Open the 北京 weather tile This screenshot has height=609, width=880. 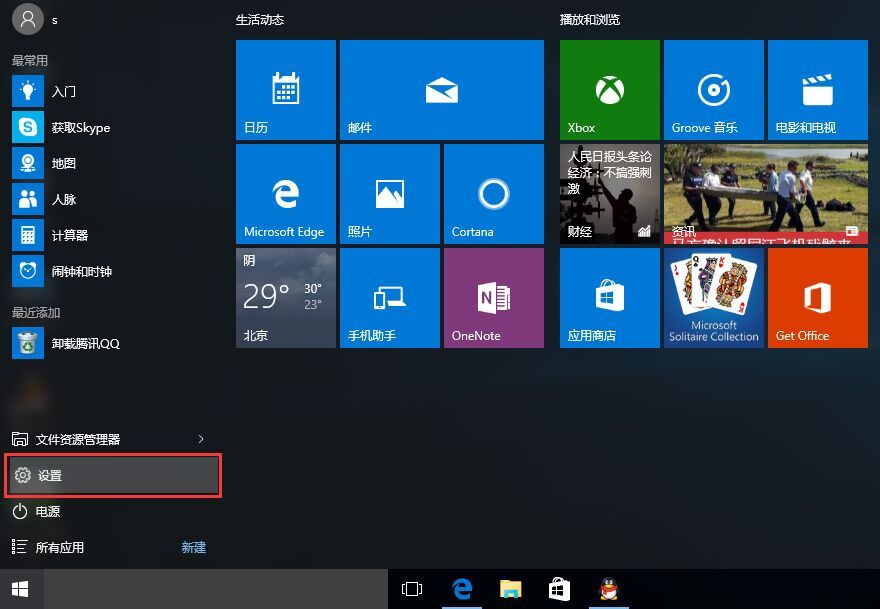click(x=285, y=297)
